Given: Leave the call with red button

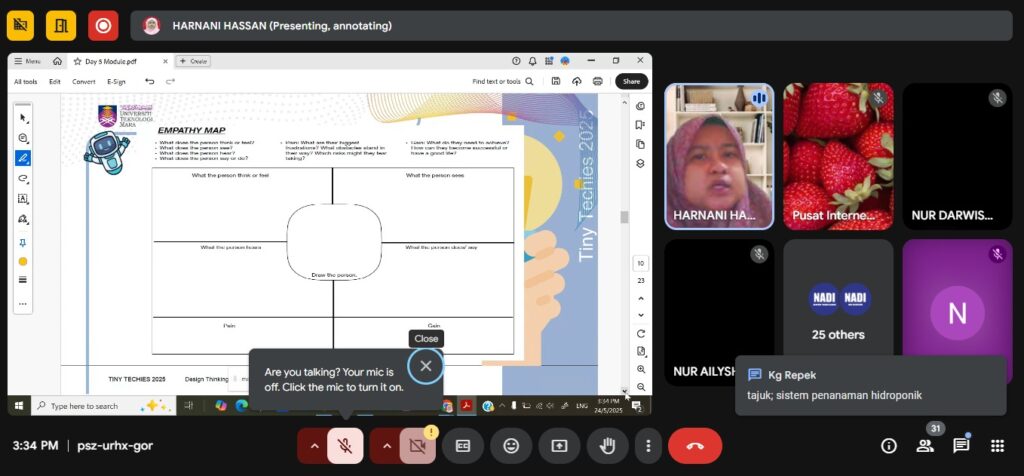Looking at the screenshot, I should coord(695,446).
